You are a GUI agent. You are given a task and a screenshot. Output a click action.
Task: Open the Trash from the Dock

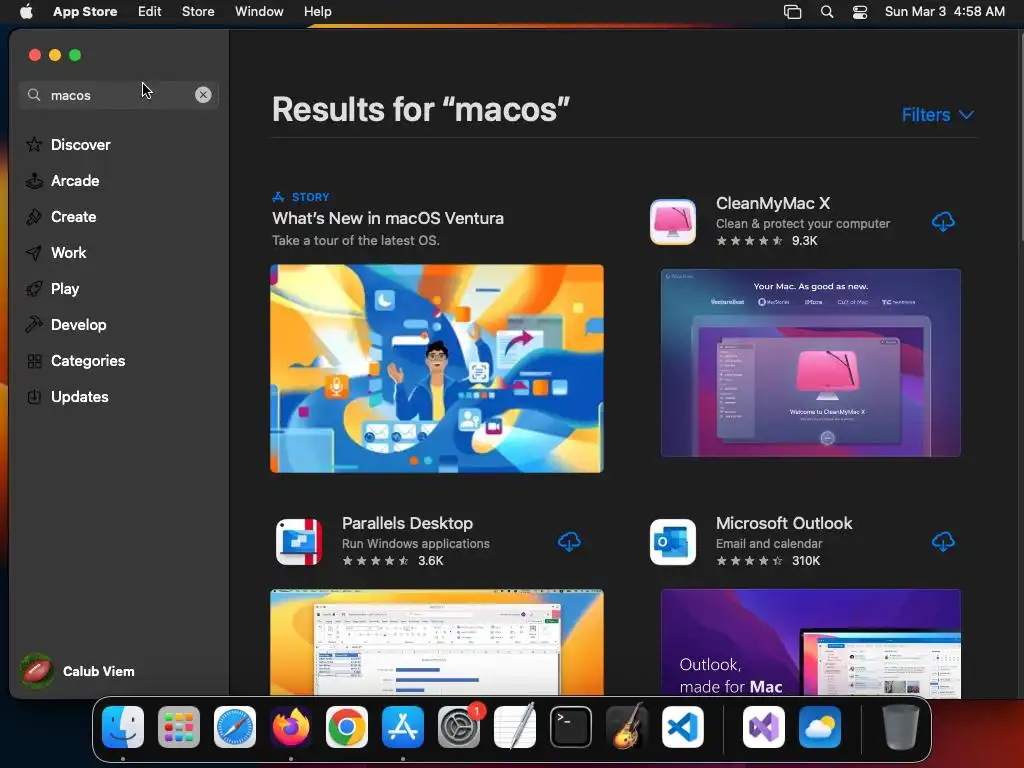(901, 727)
